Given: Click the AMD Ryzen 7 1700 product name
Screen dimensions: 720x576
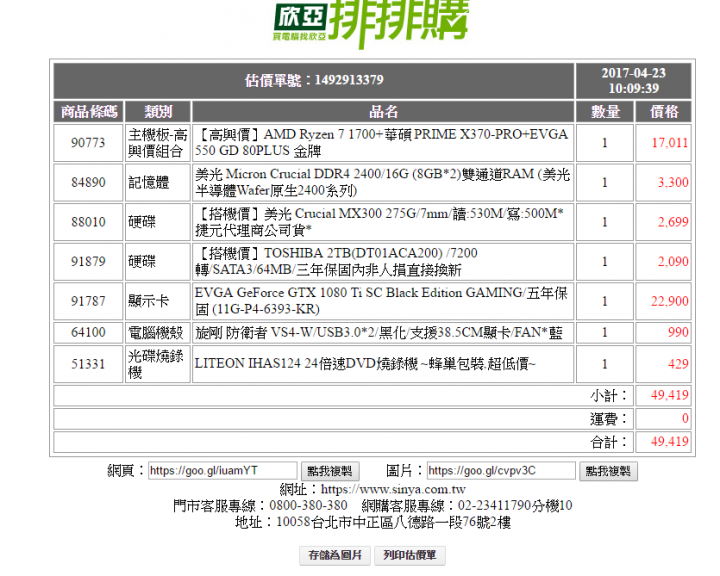Looking at the screenshot, I should coord(382,143).
